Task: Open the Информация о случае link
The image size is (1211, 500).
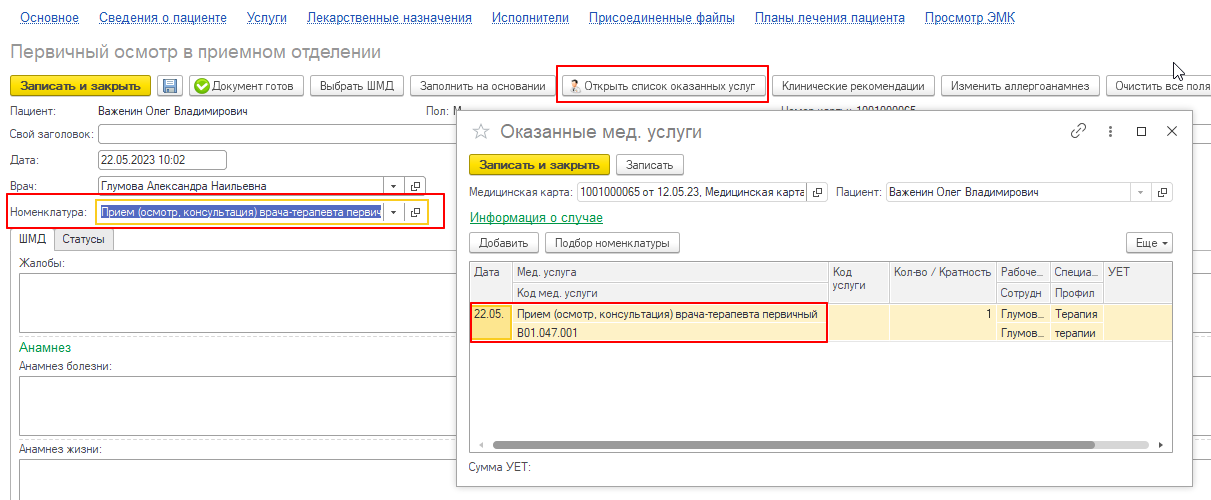Action: pyautogui.click(x=536, y=217)
